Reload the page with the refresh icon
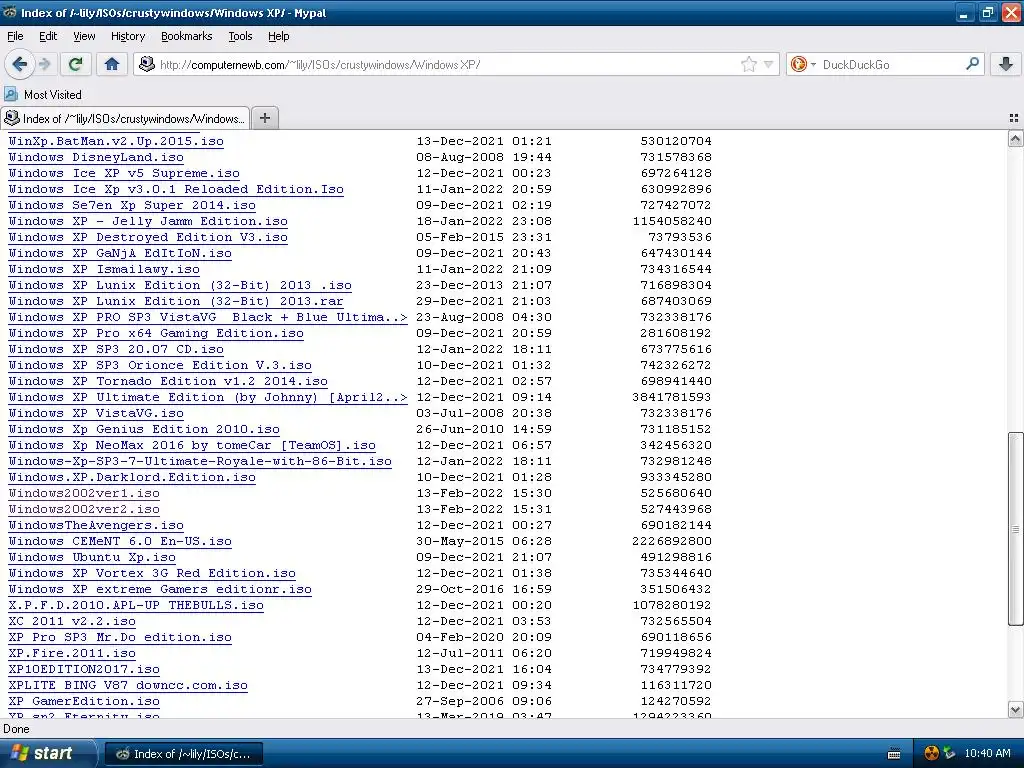Screen dimensions: 1024x768 [x=76, y=64]
